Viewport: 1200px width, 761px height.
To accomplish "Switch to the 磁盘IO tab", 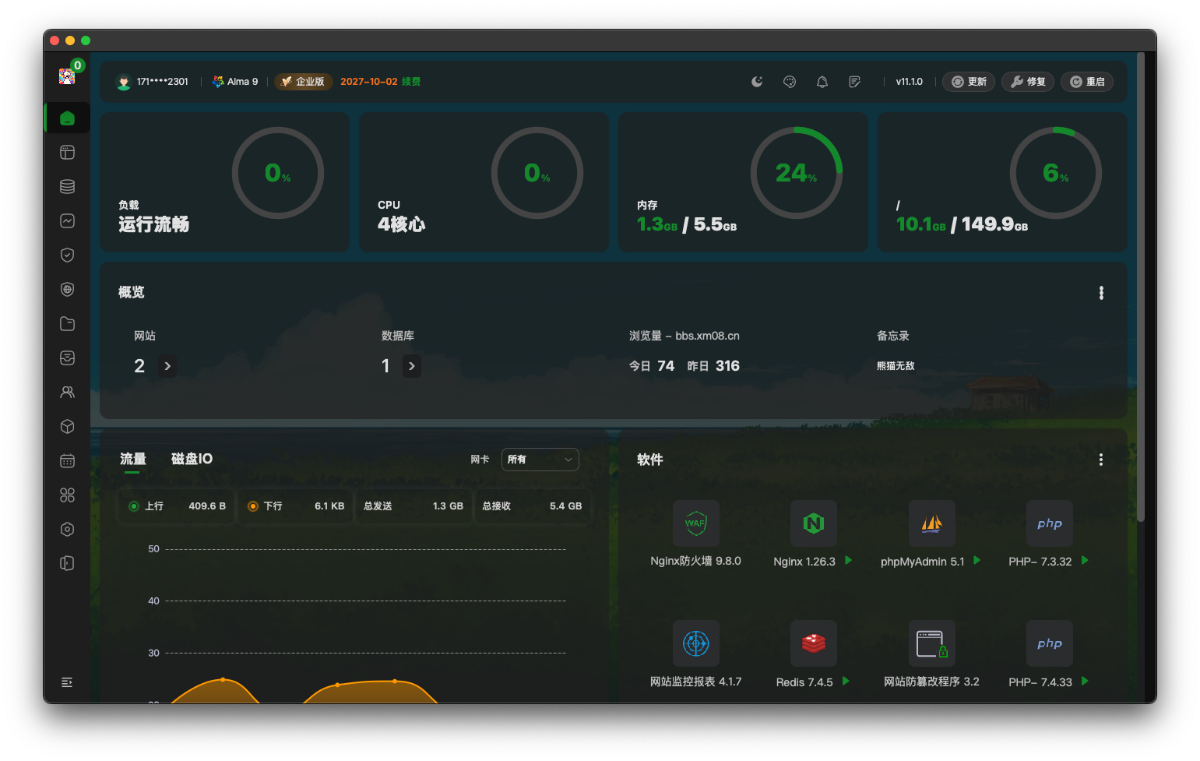I will (x=191, y=459).
